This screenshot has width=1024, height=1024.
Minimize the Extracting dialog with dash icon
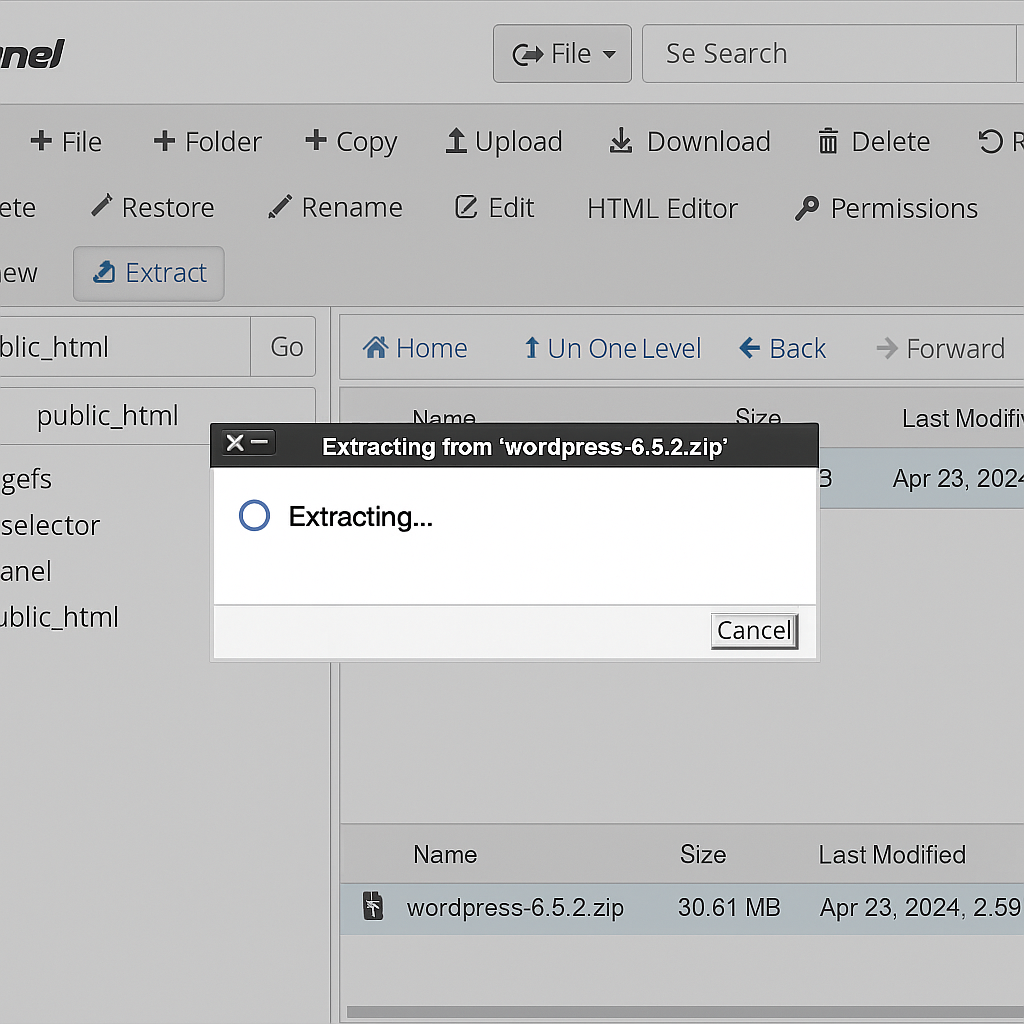pyautogui.click(x=260, y=442)
